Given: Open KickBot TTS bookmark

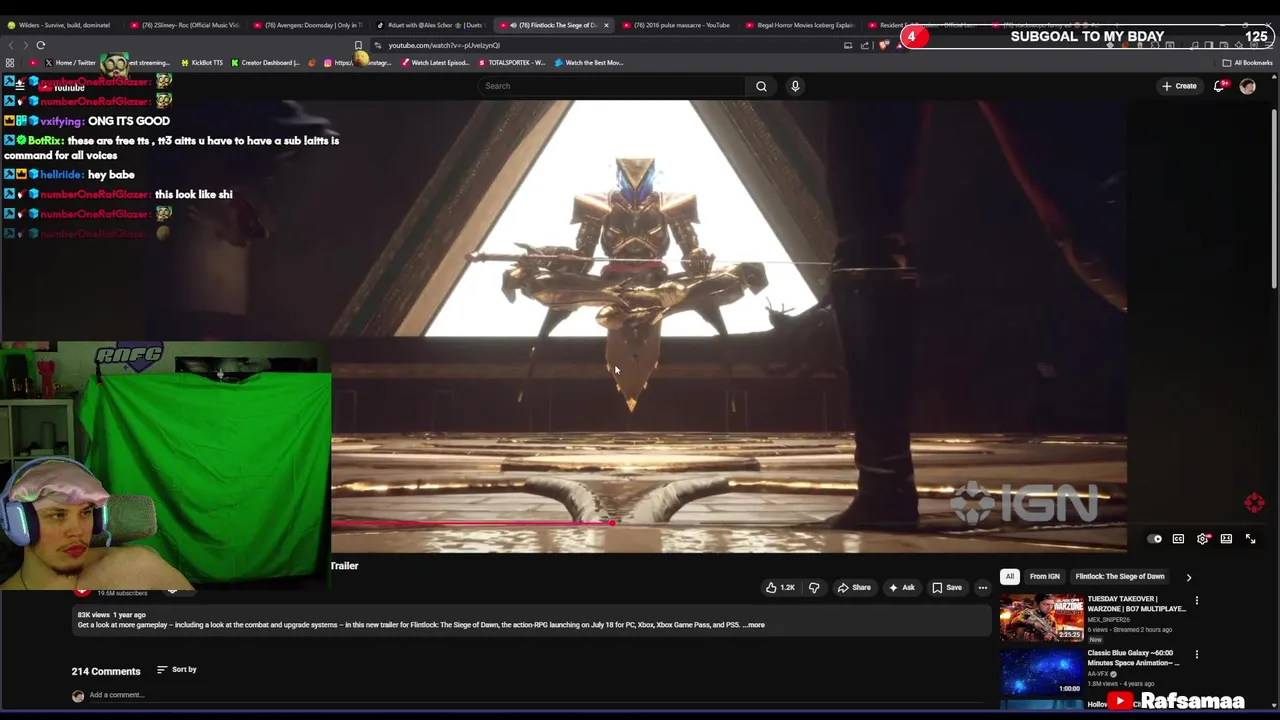Looking at the screenshot, I should click(x=202, y=63).
